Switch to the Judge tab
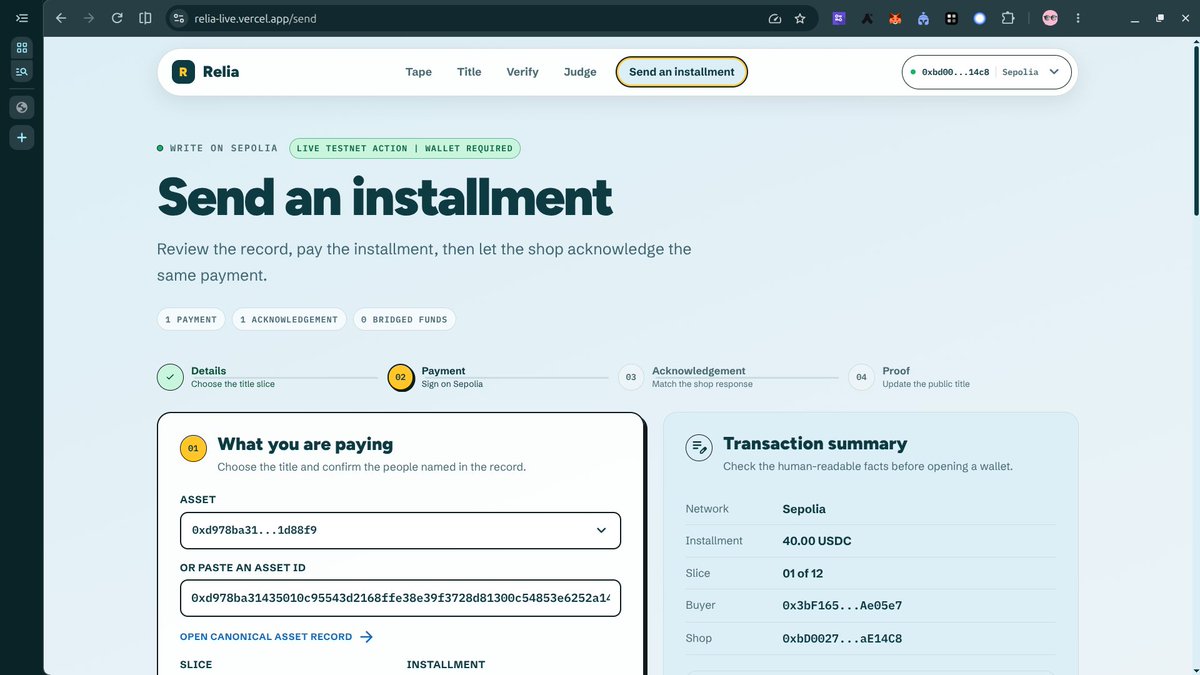This screenshot has height=675, width=1200. click(x=580, y=72)
